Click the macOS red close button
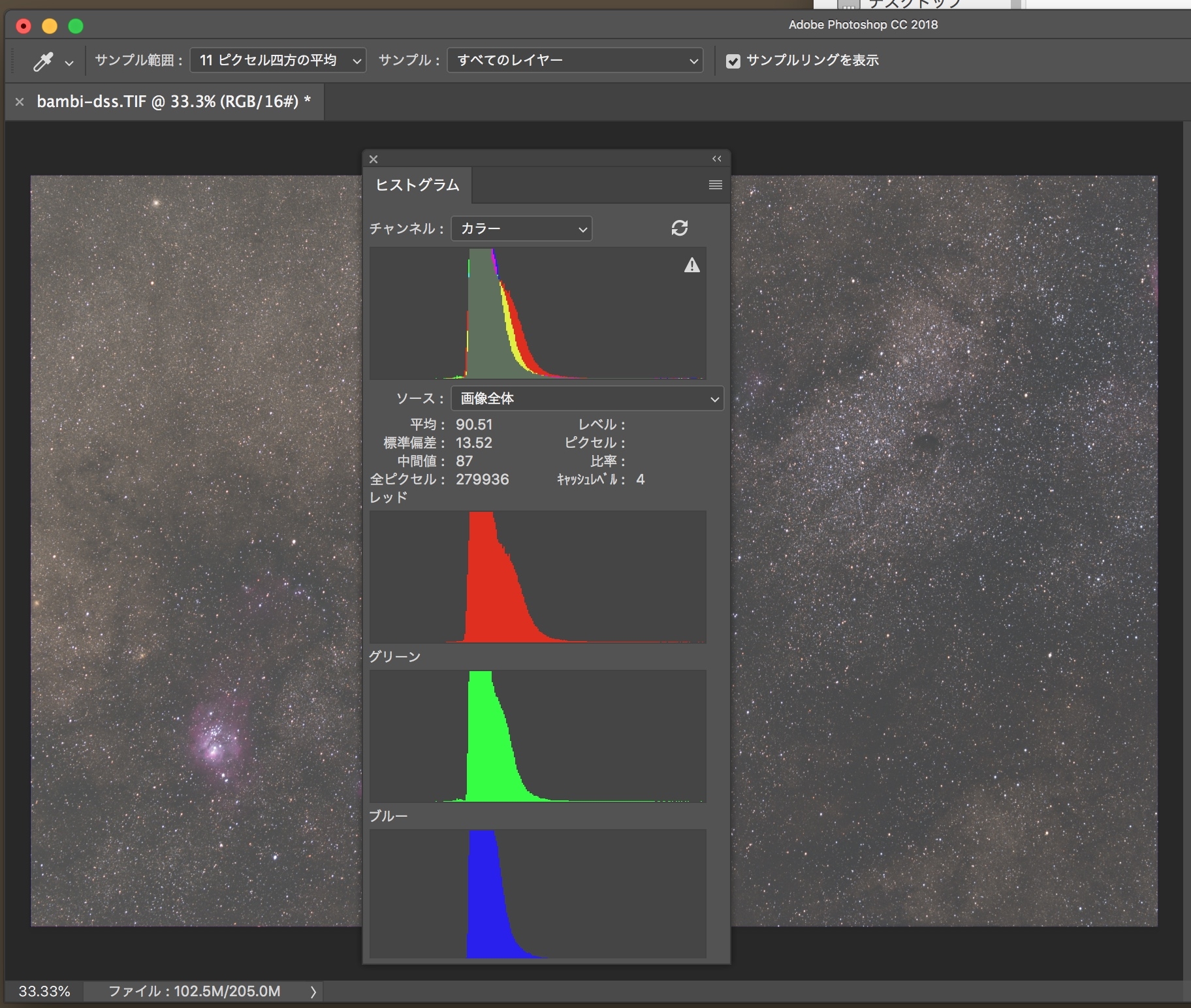The height and width of the screenshot is (1008, 1191). pos(24,26)
